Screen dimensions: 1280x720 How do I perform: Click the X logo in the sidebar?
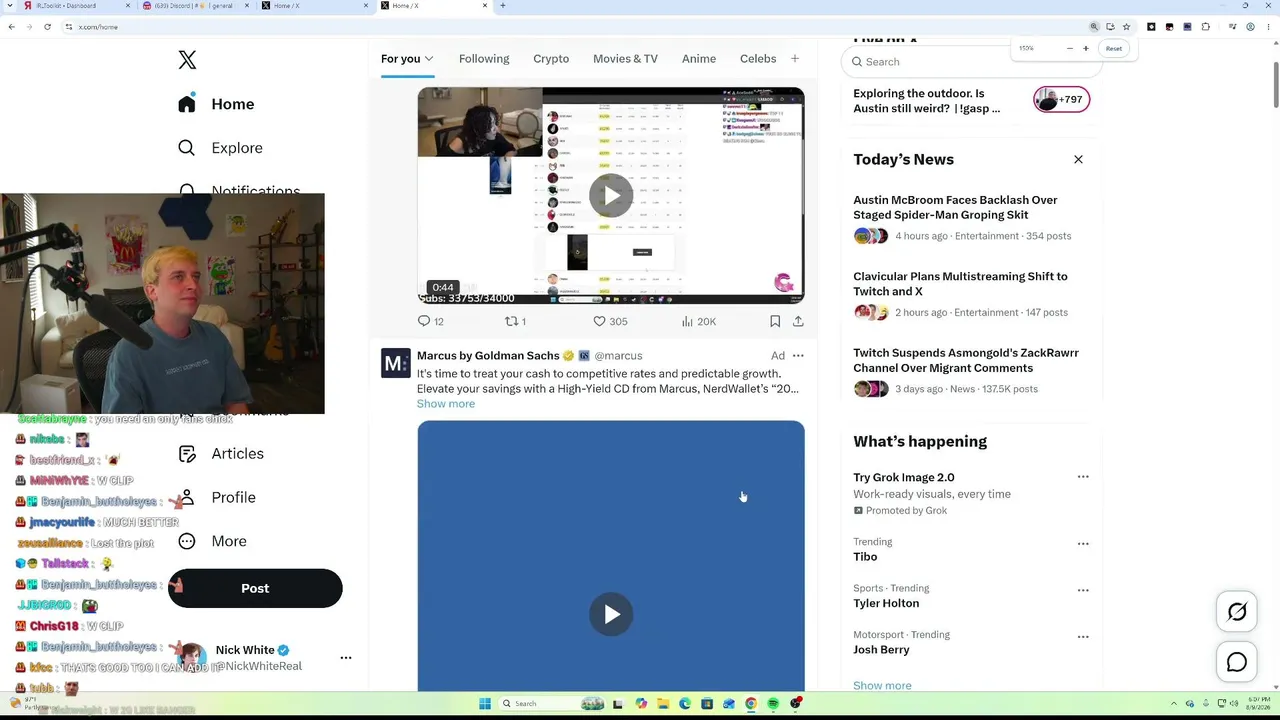tap(187, 60)
